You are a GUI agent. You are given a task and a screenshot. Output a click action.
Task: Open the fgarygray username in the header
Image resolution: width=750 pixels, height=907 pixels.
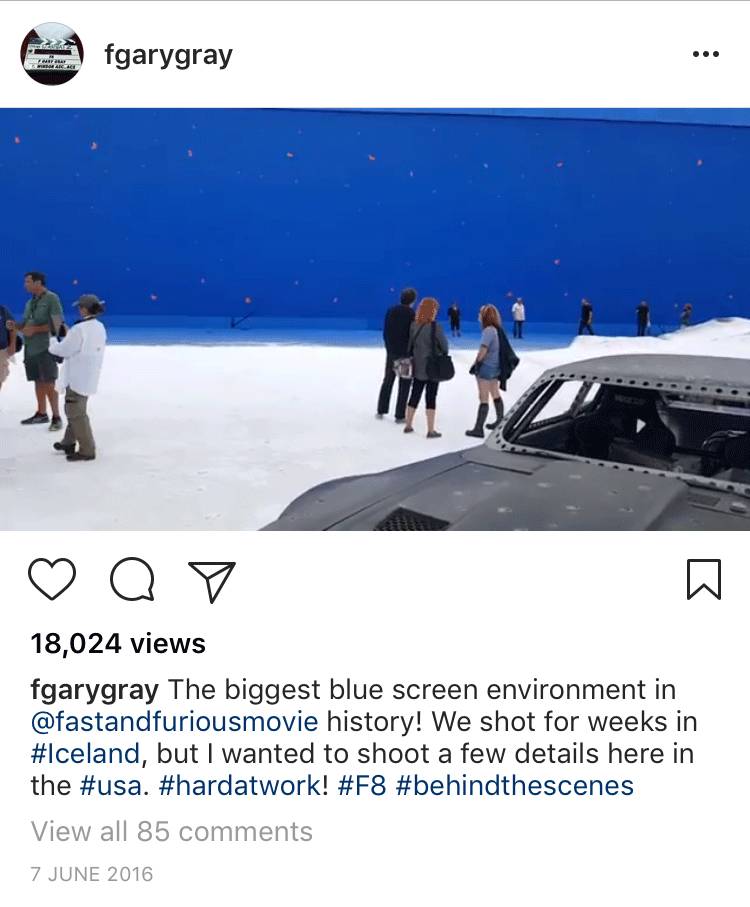tap(168, 56)
